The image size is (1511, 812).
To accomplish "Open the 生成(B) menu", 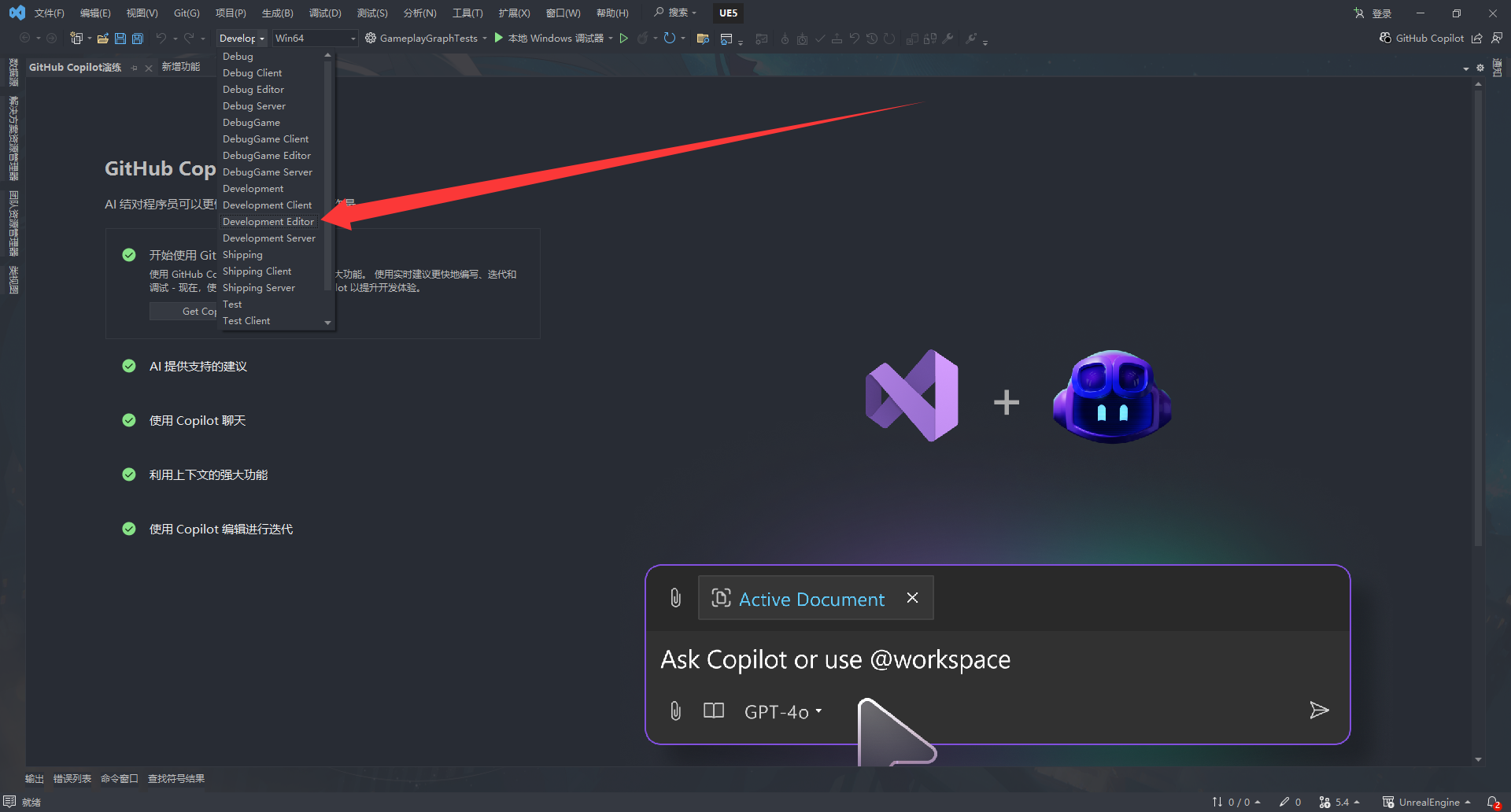I will [x=277, y=13].
